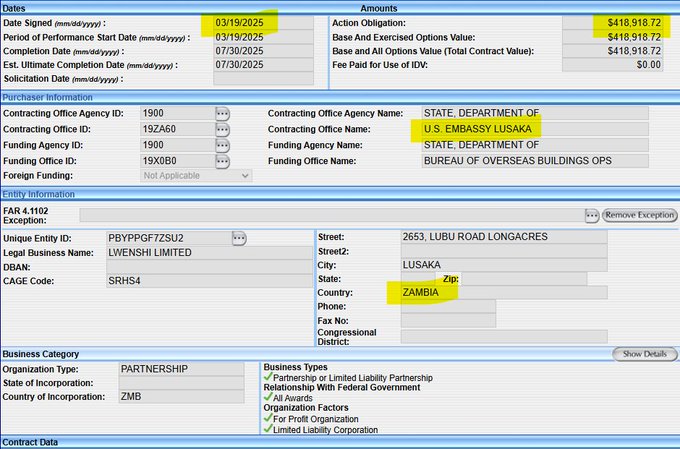The width and height of the screenshot is (680, 449).
Task: Open lookup next to Contracting Office ID
Action: pos(222,130)
